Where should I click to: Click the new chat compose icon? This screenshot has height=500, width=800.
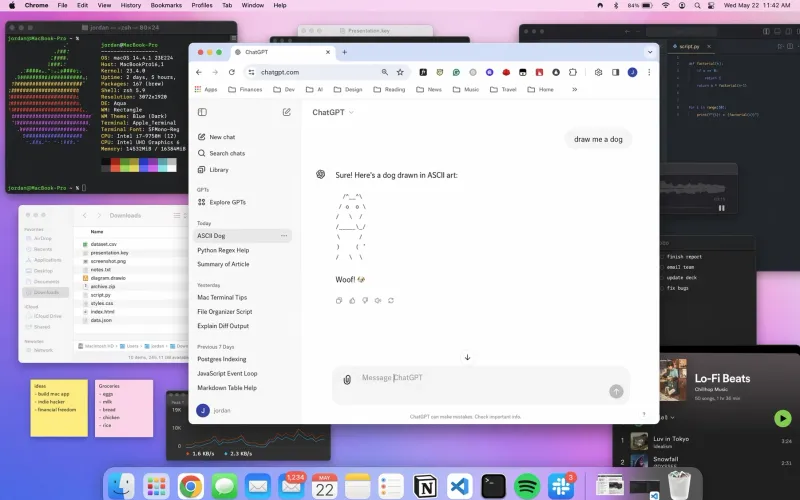pos(287,113)
